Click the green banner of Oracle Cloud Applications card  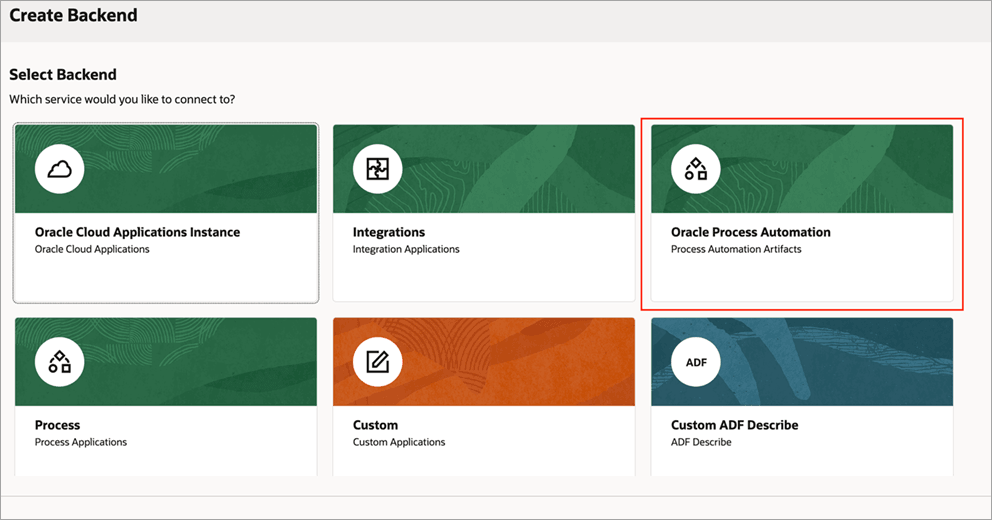166,169
